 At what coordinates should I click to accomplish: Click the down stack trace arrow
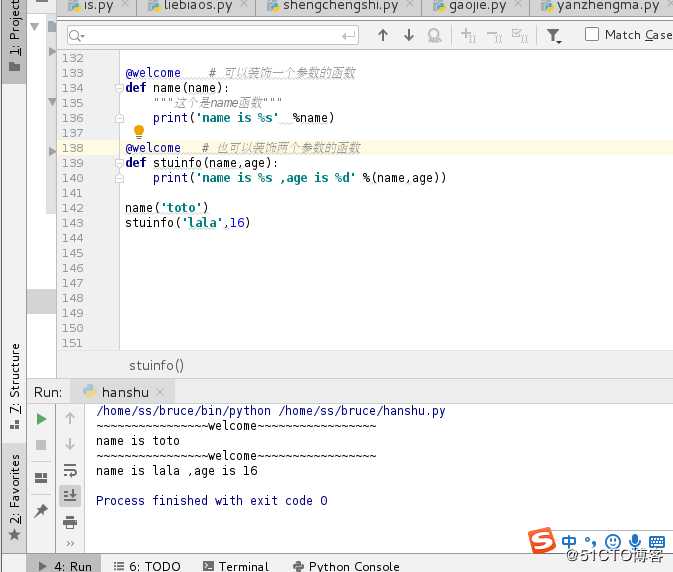(x=70, y=444)
